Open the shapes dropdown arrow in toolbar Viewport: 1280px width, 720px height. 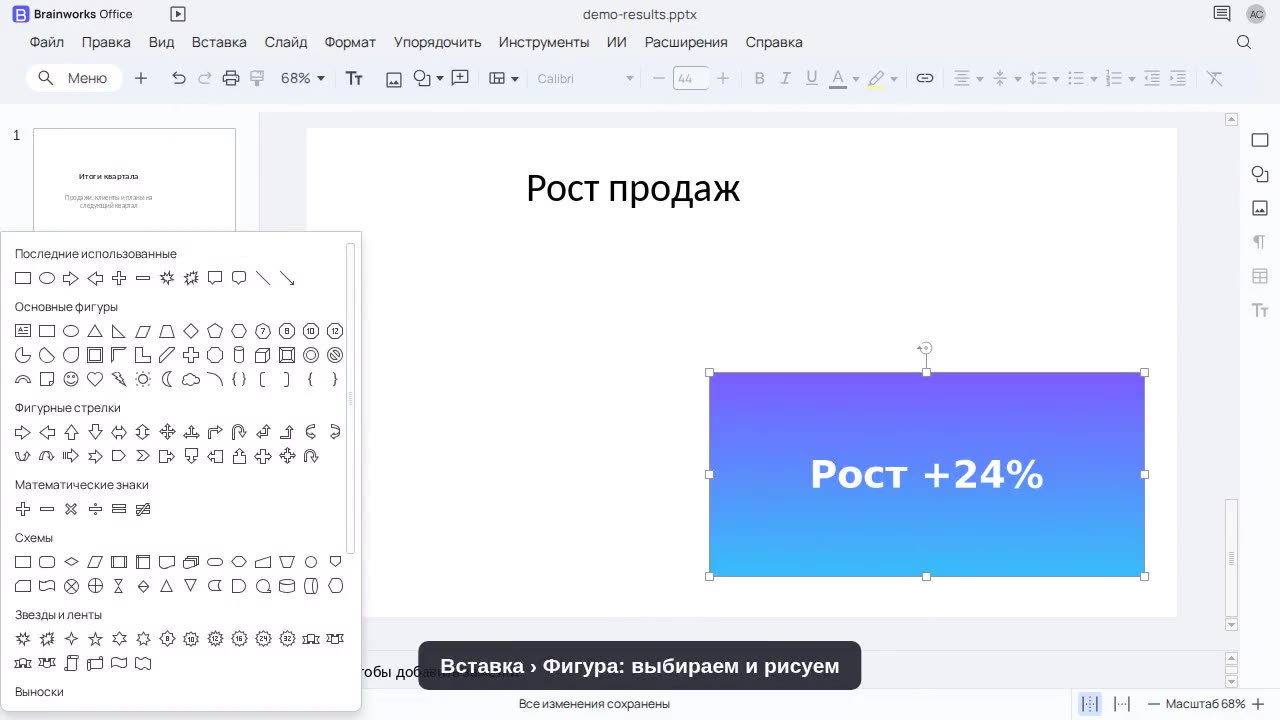point(440,79)
